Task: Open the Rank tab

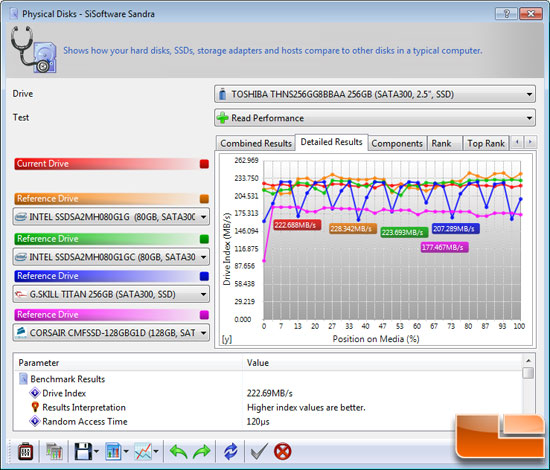Action: pyautogui.click(x=444, y=143)
